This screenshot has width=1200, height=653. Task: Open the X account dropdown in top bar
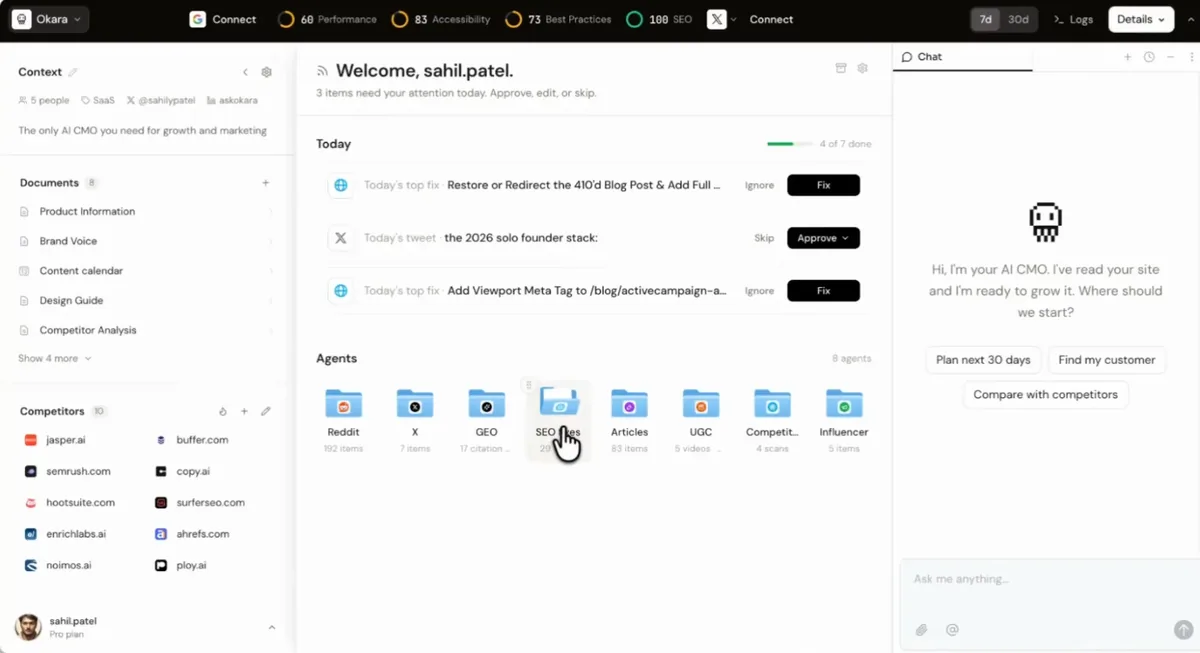(x=722, y=19)
